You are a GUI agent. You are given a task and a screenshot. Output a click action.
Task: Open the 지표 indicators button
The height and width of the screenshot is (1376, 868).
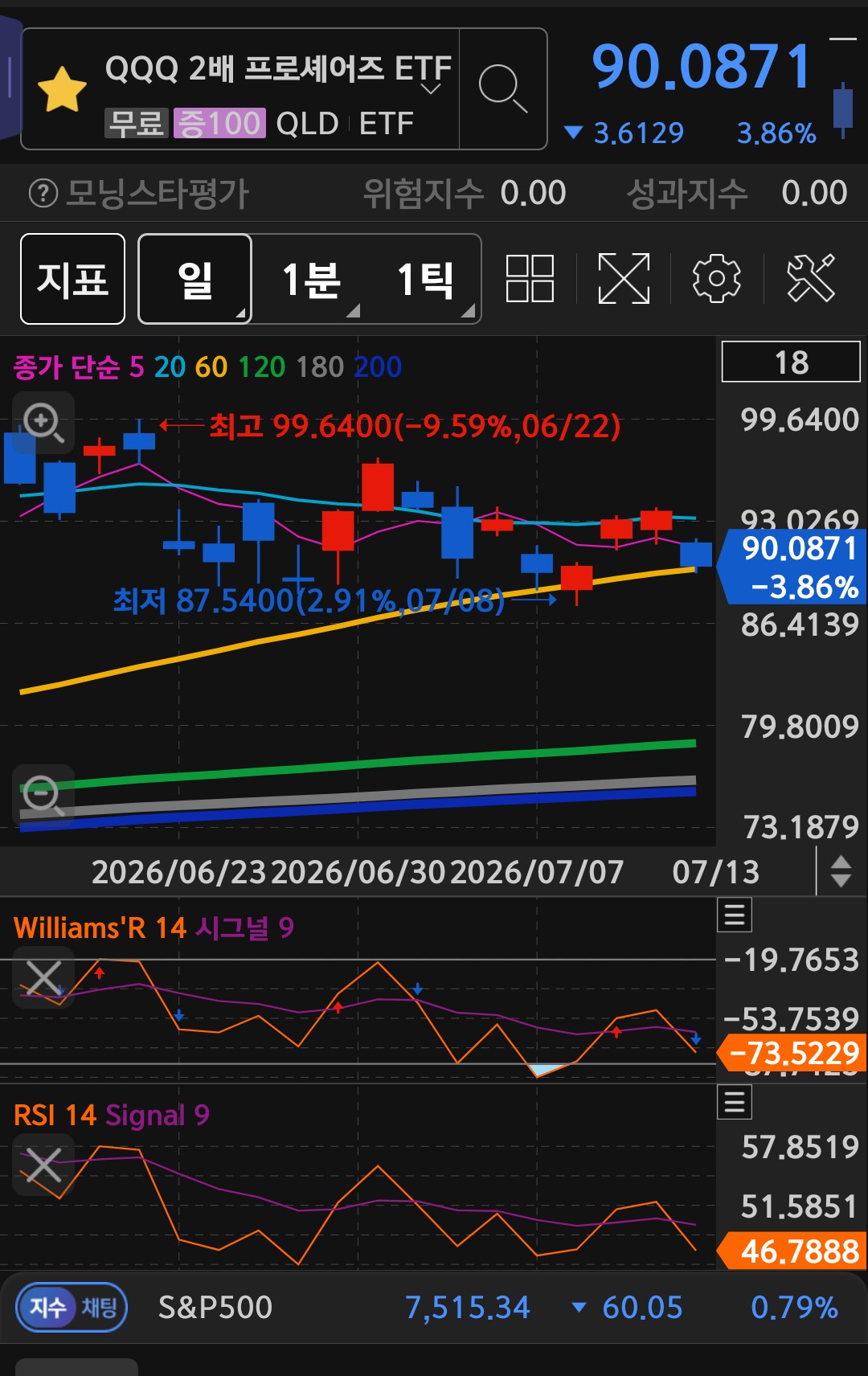(72, 279)
